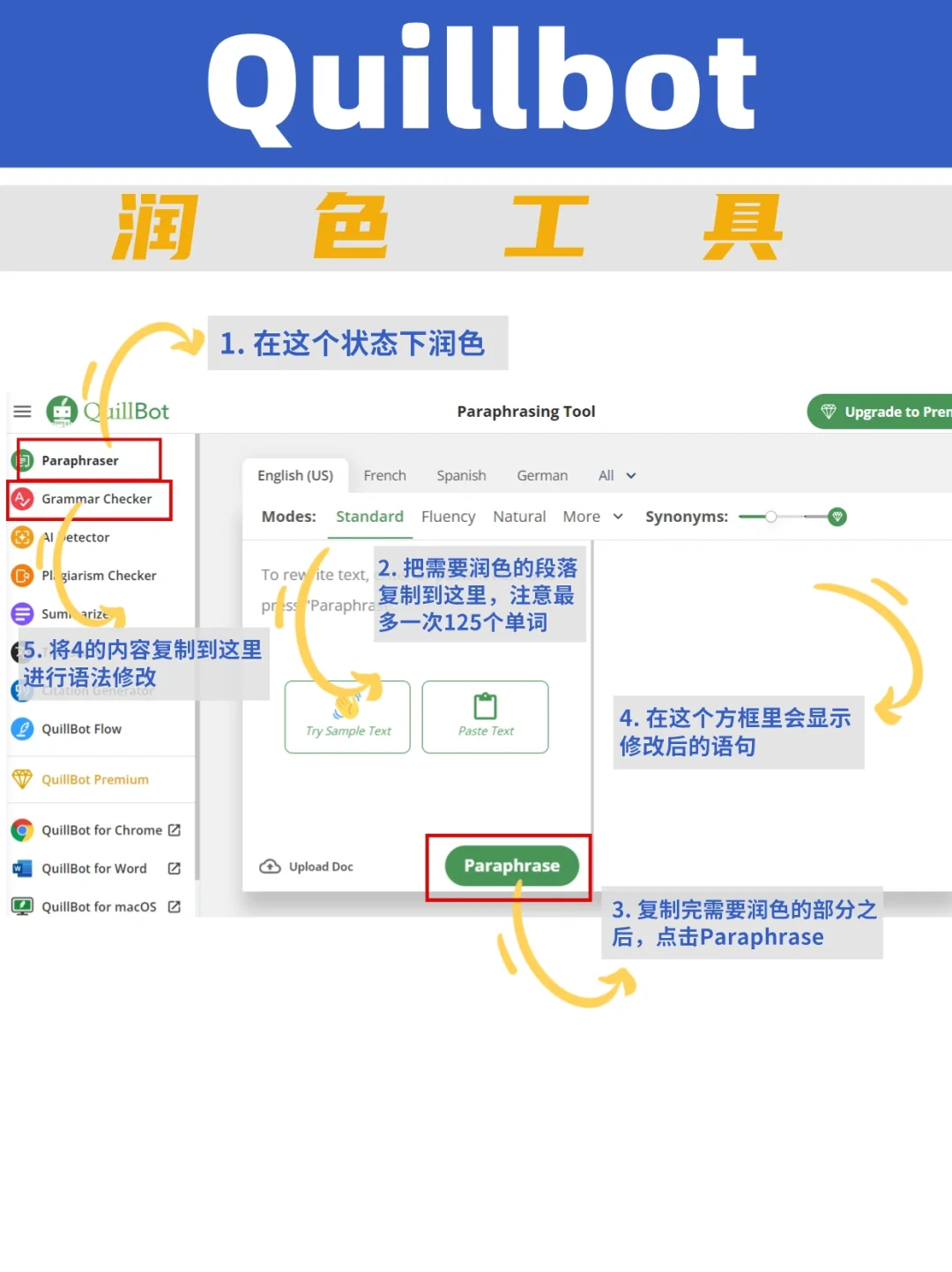Open external link icon beside QuillBot for Chrome
The height and width of the screenshot is (1272, 952).
pyautogui.click(x=175, y=830)
